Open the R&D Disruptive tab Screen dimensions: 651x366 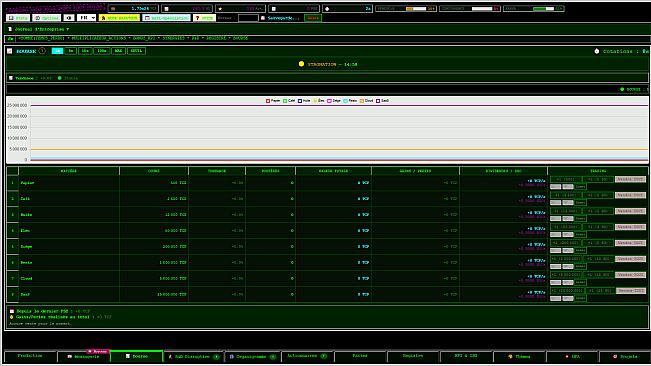click(194, 356)
